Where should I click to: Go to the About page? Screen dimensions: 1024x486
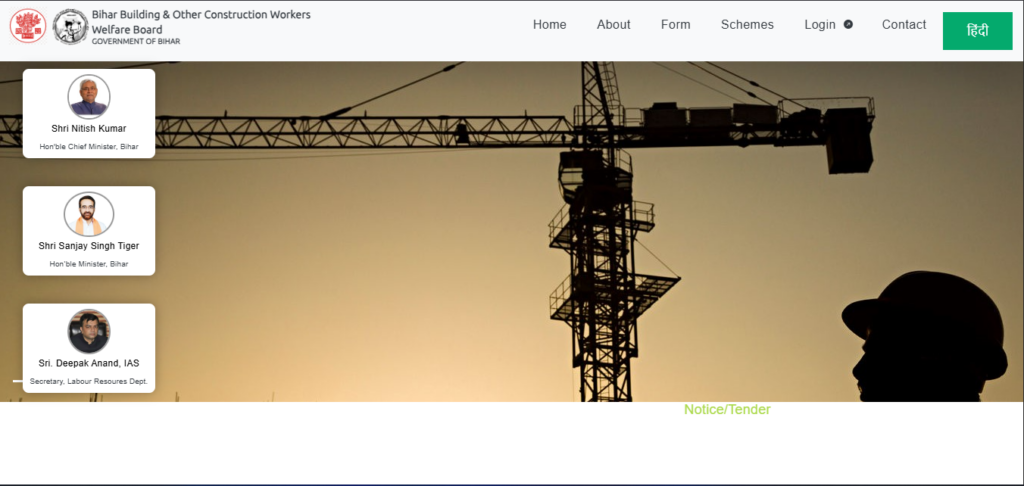pos(613,25)
